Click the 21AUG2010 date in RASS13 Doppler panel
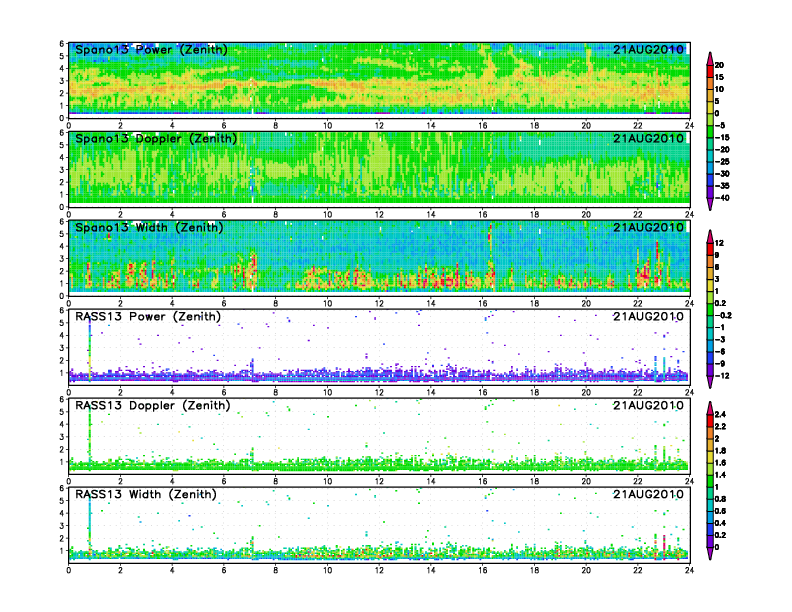The width and height of the screenshot is (792, 612). point(648,405)
